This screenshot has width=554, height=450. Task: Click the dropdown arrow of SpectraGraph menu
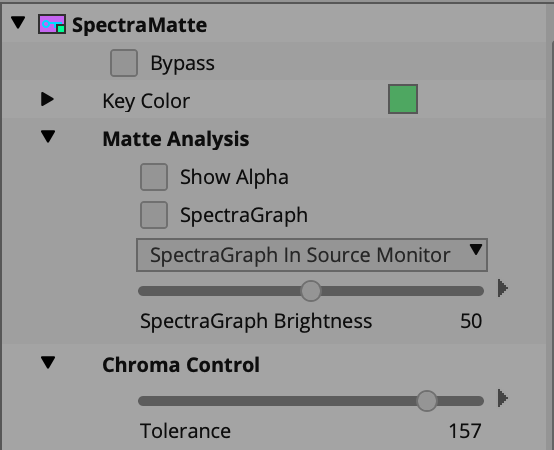pos(476,250)
